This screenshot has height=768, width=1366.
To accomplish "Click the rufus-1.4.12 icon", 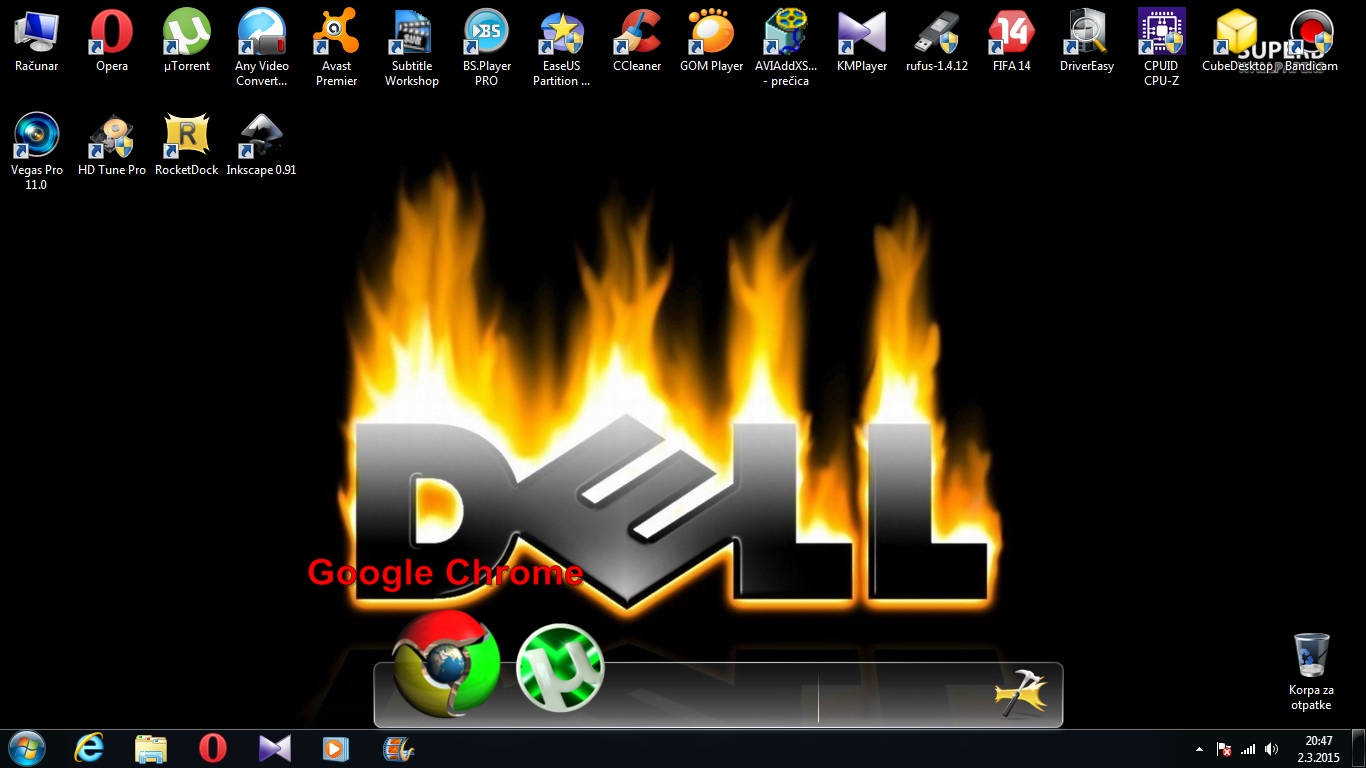I will (x=937, y=41).
